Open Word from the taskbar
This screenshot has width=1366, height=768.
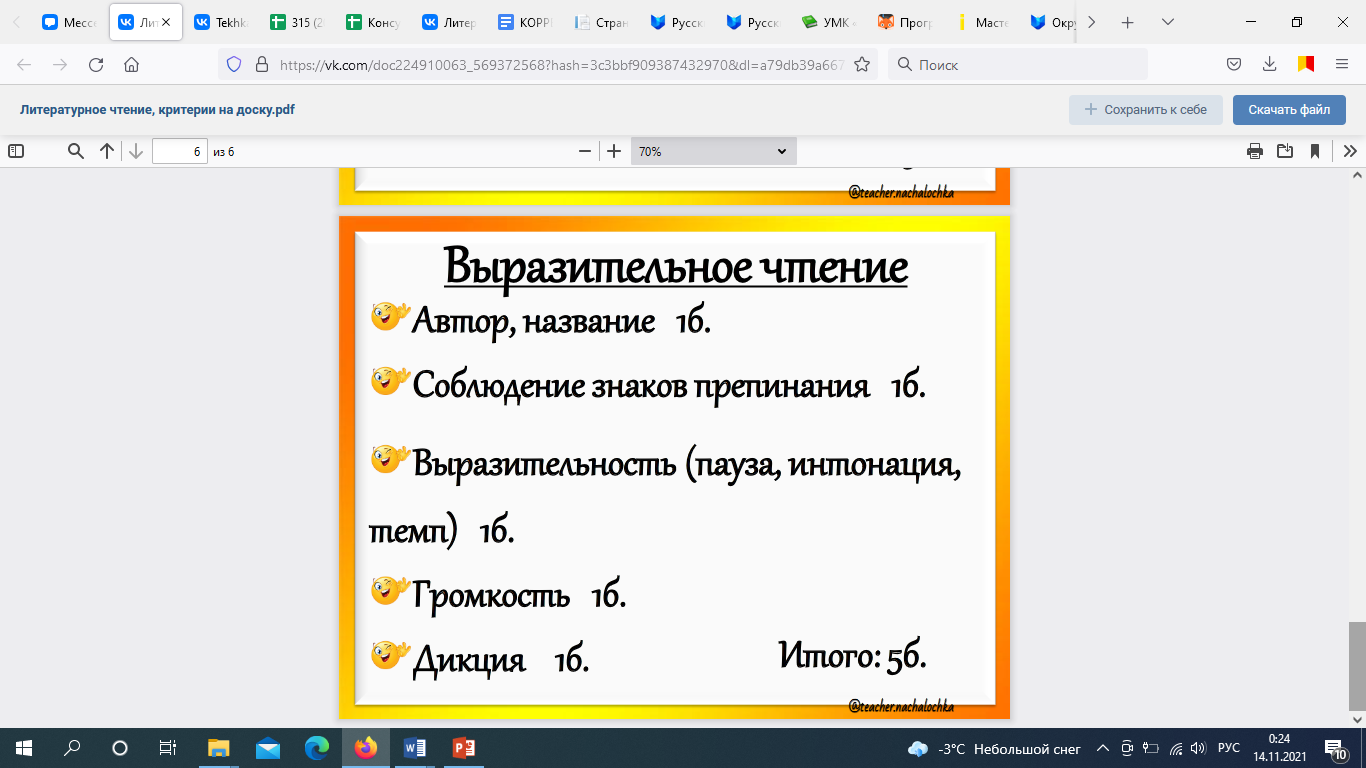pos(415,748)
